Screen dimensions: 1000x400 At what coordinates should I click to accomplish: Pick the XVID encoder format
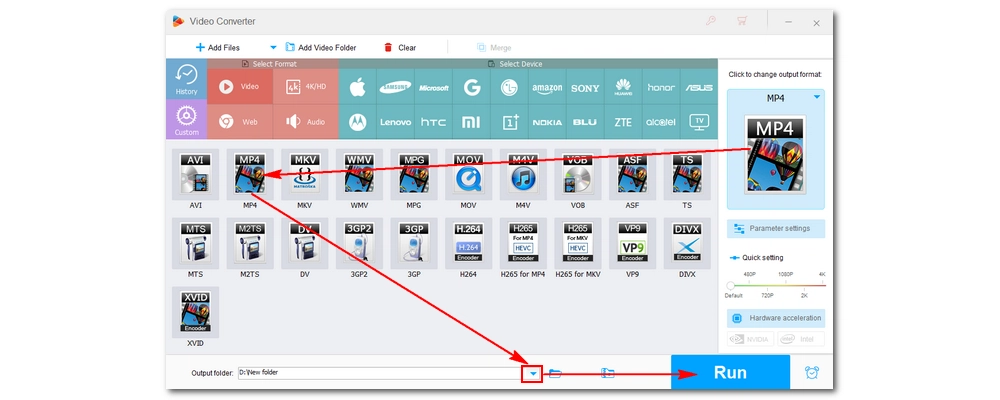[195, 312]
